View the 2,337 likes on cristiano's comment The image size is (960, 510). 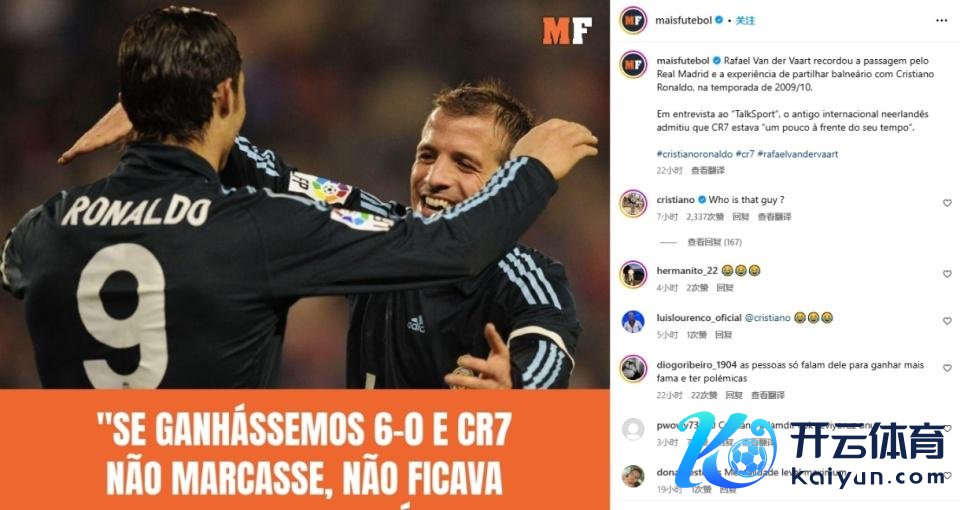[705, 217]
